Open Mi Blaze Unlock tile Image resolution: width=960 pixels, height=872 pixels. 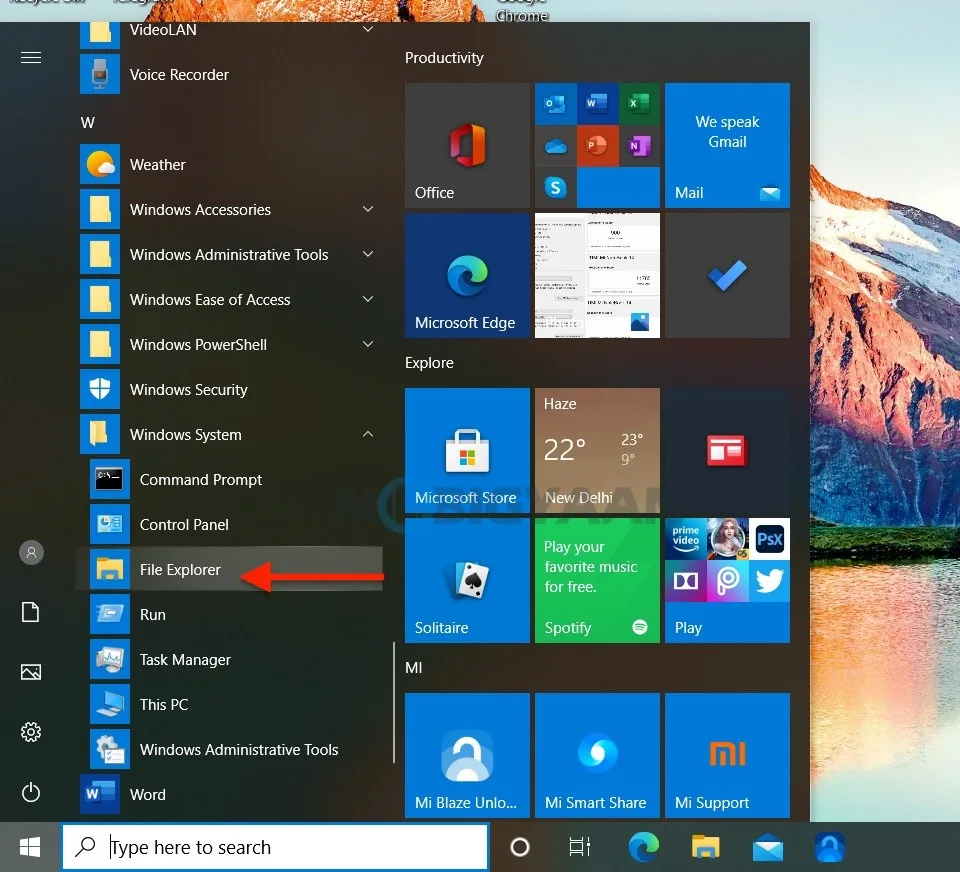(x=467, y=756)
